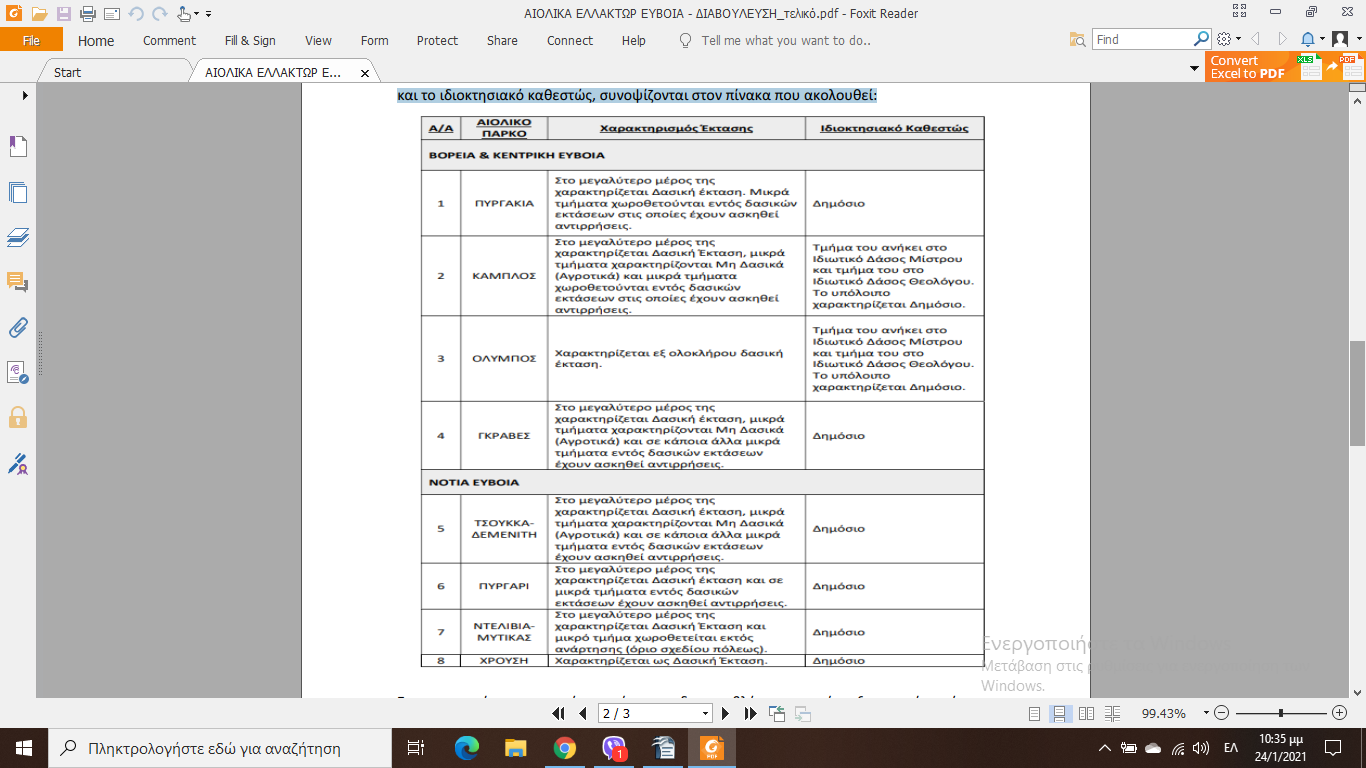This screenshot has width=1366, height=768.
Task: Select Single Page view mode
Action: tap(1035, 713)
